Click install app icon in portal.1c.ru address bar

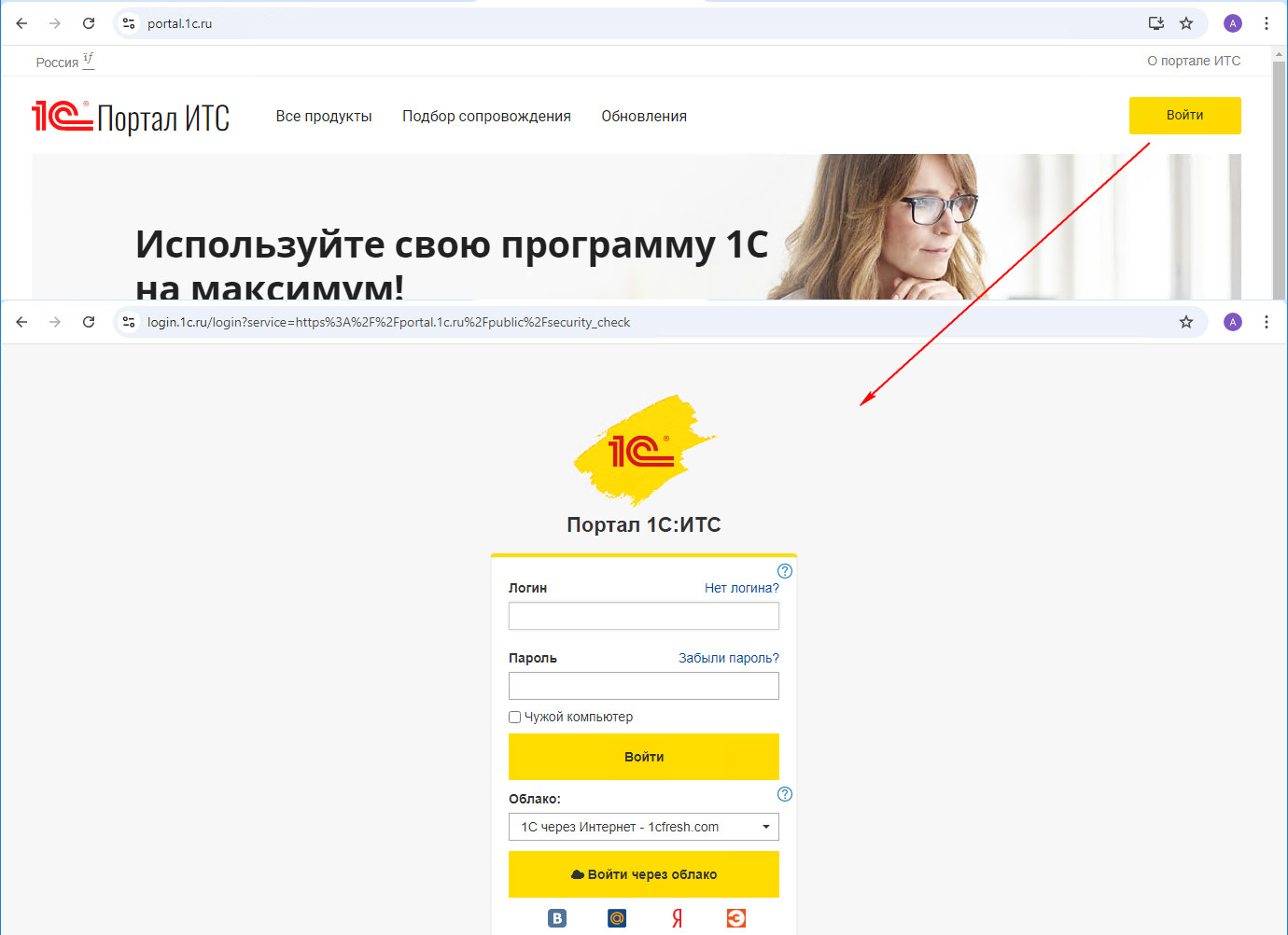pos(1156,23)
